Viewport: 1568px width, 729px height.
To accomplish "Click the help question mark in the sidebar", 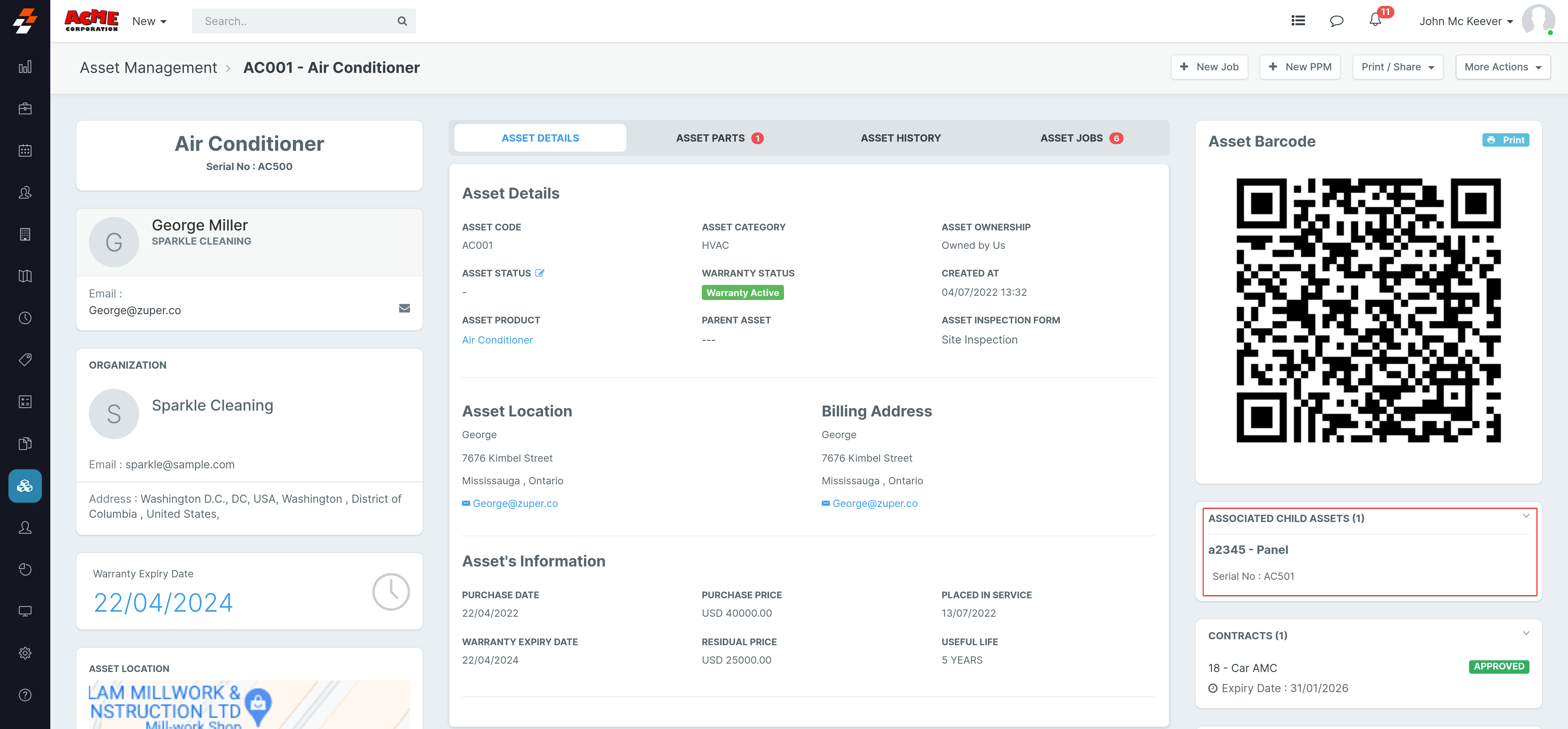I will point(25,695).
